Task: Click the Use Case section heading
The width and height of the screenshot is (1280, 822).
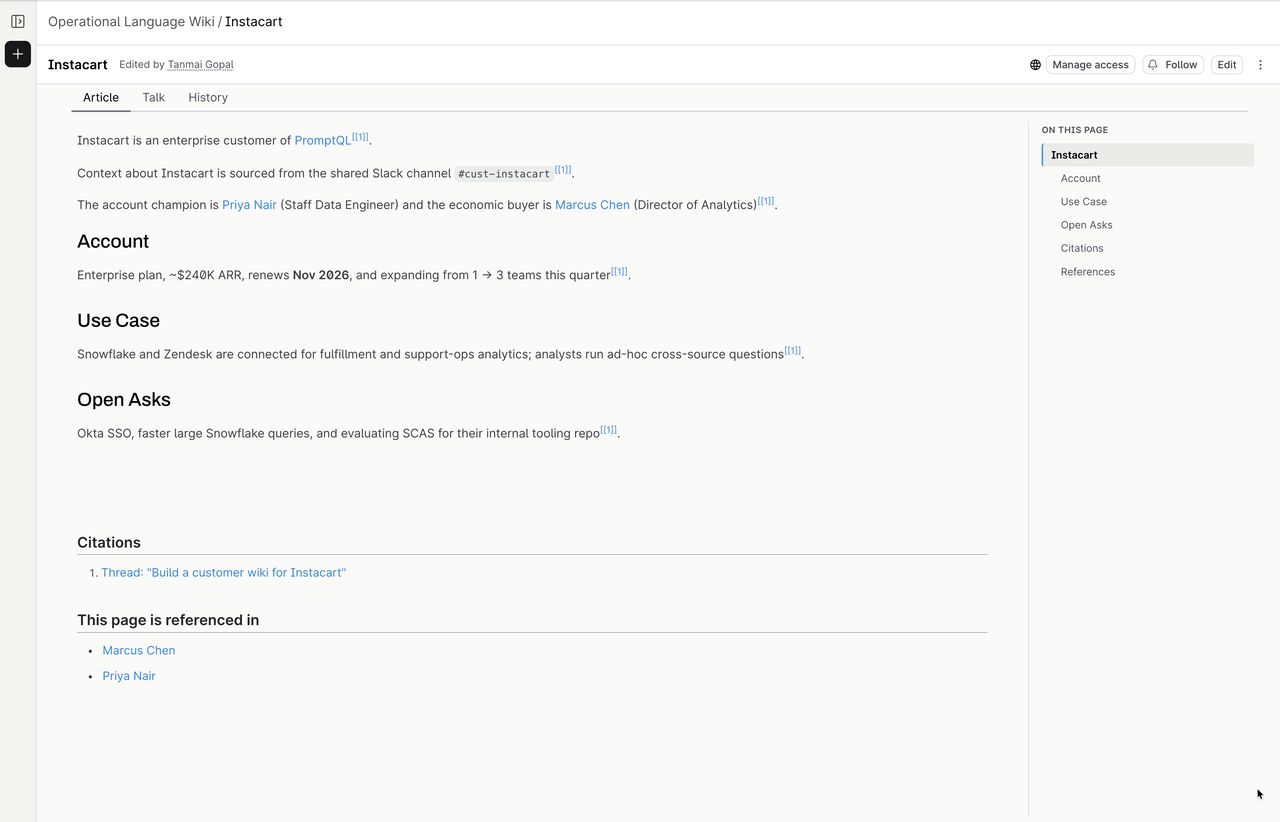Action: click(118, 320)
